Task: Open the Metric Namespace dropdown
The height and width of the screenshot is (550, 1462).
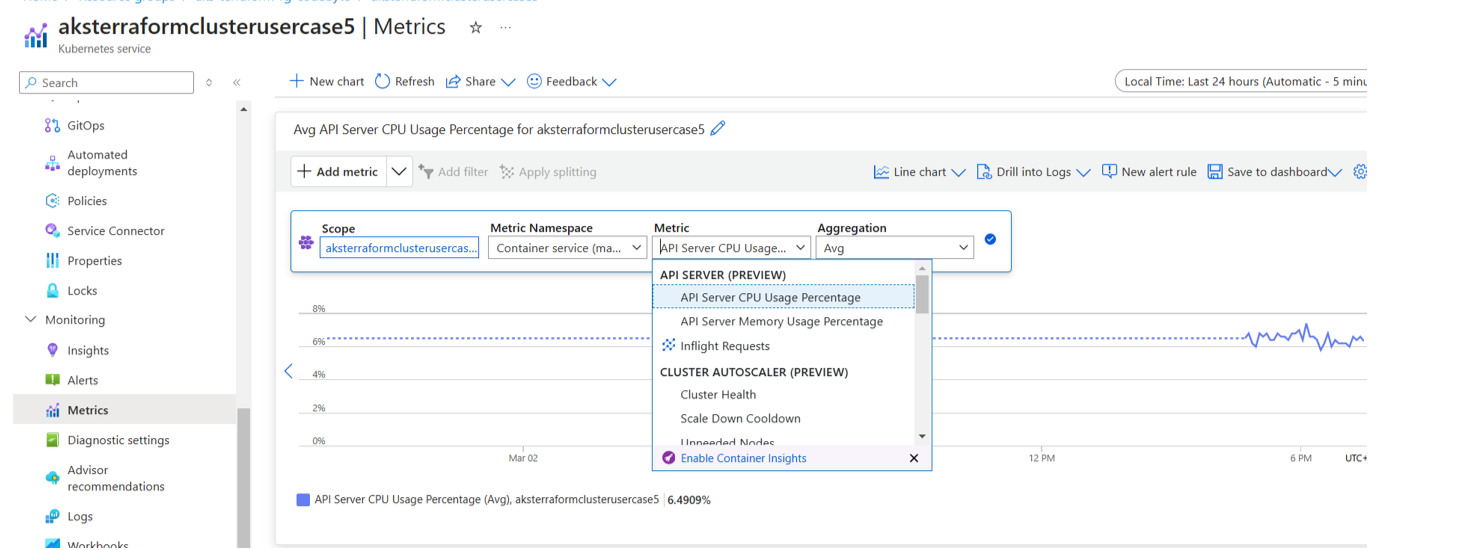Action: (x=567, y=248)
